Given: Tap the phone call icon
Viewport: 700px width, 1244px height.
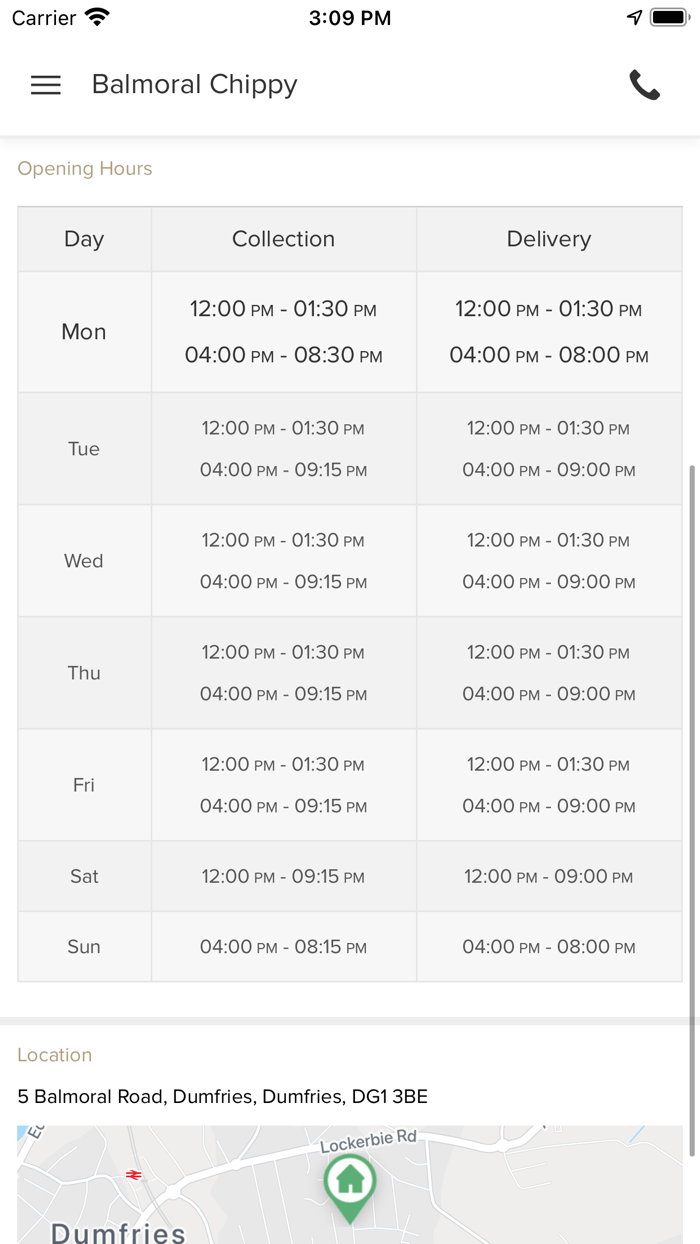Looking at the screenshot, I should click(x=645, y=85).
